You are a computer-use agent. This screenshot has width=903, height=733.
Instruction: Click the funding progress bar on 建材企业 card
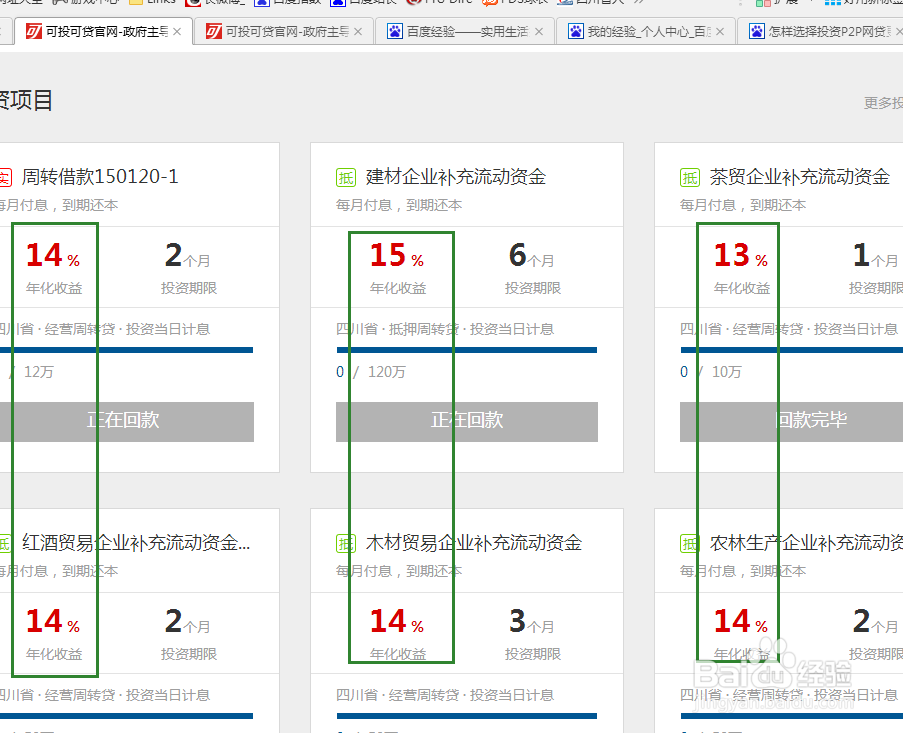(x=466, y=349)
